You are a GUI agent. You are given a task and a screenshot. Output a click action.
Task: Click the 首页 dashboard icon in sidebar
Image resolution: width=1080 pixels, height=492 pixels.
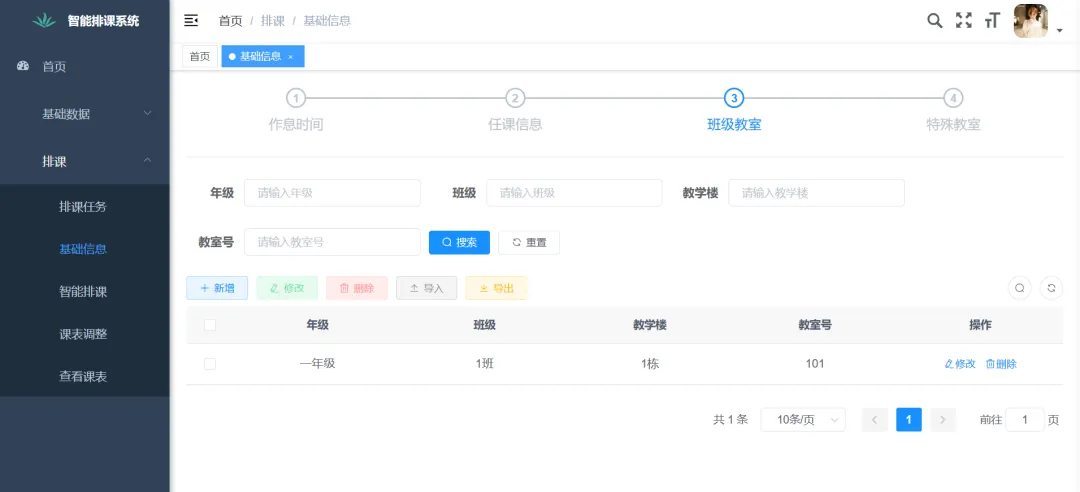click(24, 66)
